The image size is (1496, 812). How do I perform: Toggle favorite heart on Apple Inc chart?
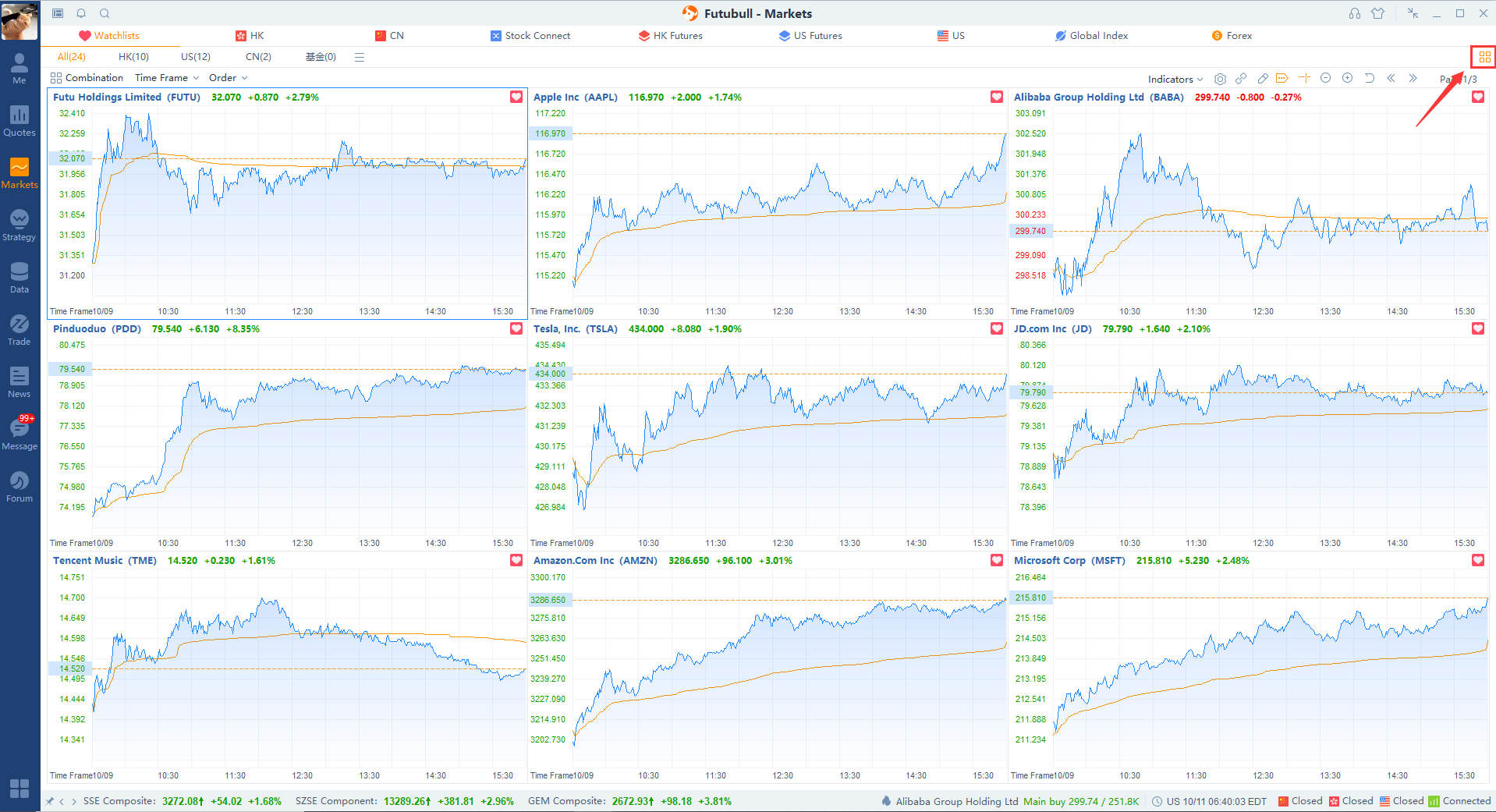(x=997, y=97)
